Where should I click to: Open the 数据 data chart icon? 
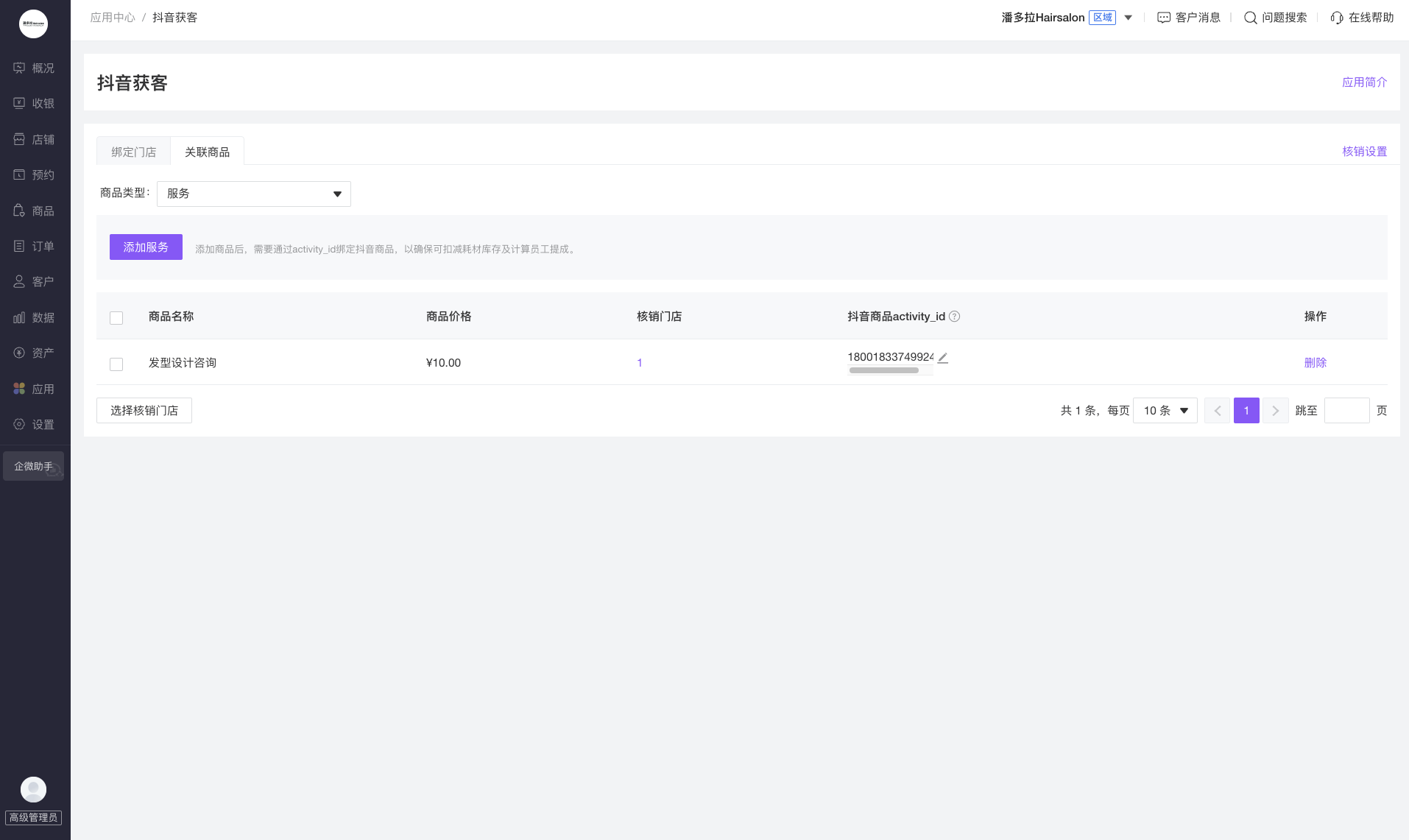point(19,317)
